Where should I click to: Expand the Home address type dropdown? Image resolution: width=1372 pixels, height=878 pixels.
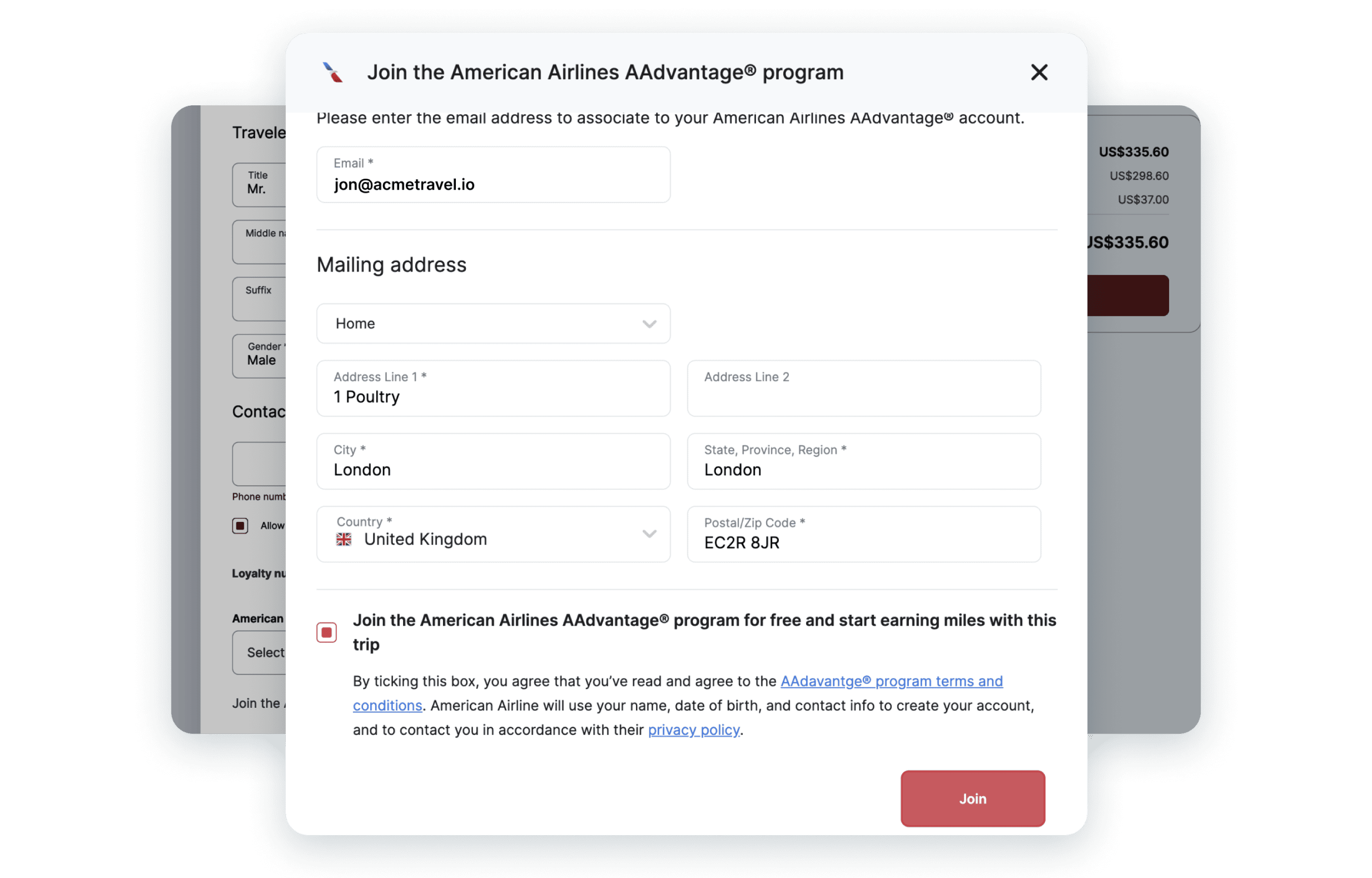tap(493, 323)
